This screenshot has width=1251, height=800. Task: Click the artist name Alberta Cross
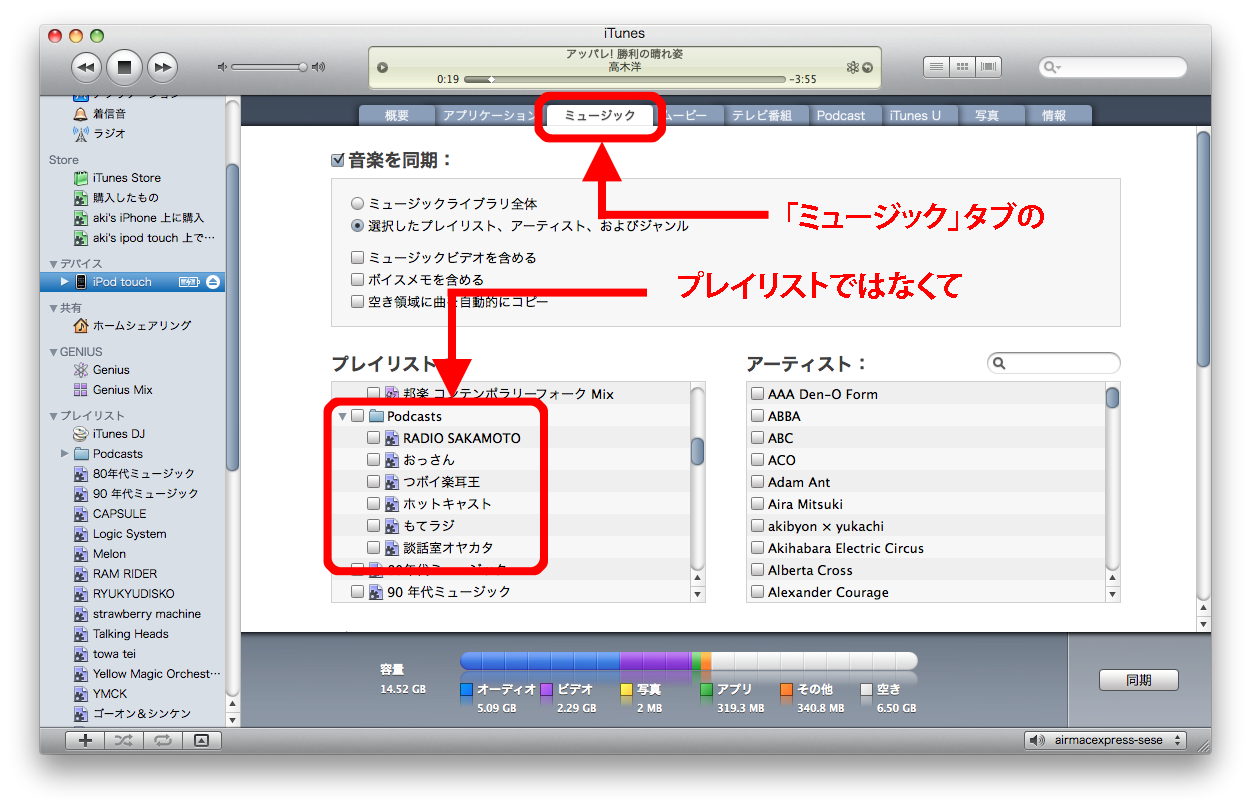(x=810, y=570)
